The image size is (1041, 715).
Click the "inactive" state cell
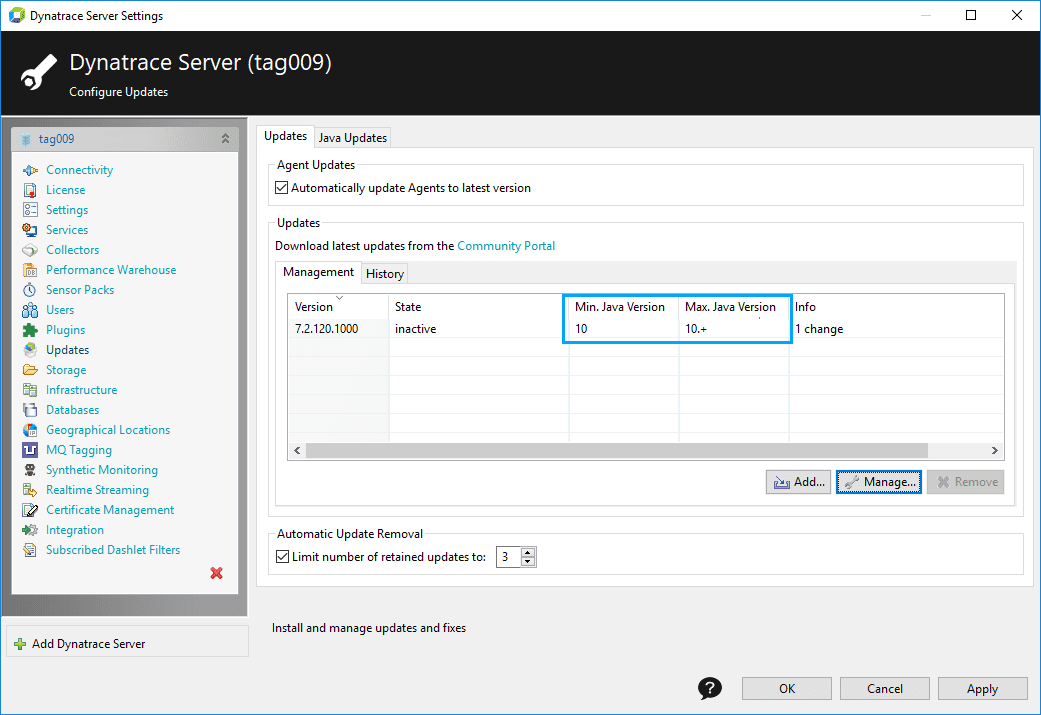click(416, 329)
